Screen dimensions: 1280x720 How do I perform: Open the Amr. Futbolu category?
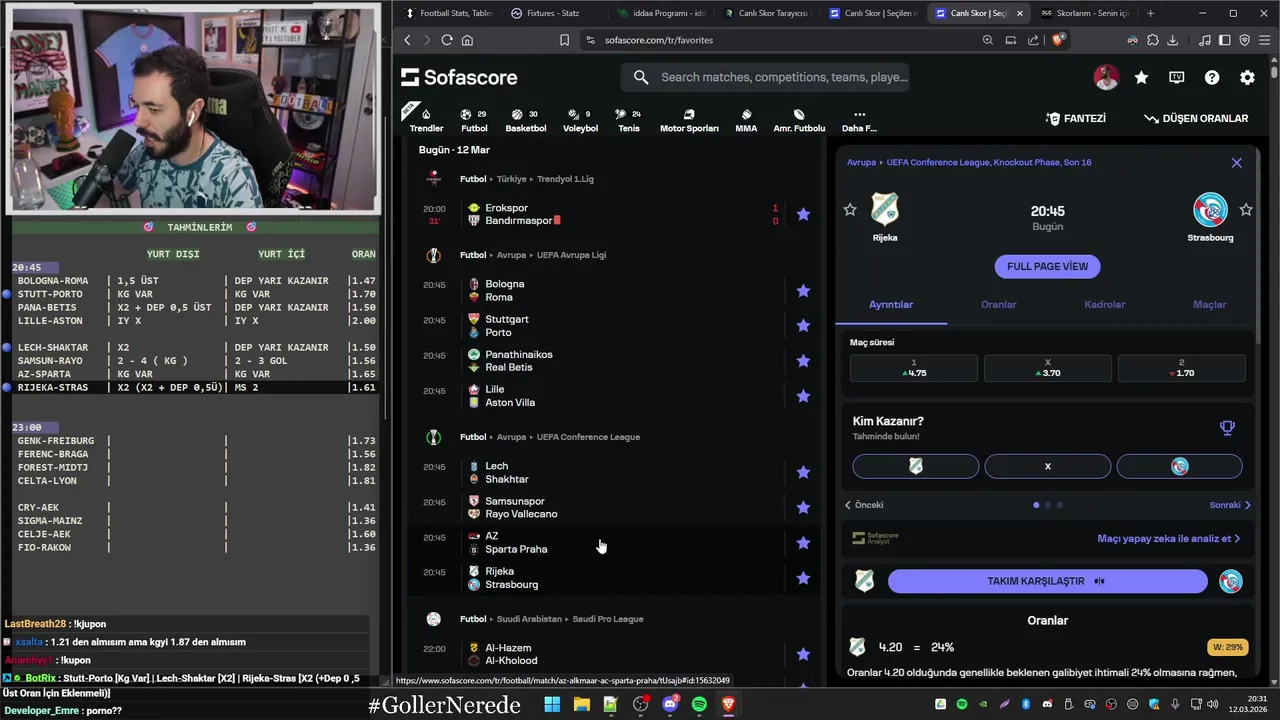tap(799, 120)
